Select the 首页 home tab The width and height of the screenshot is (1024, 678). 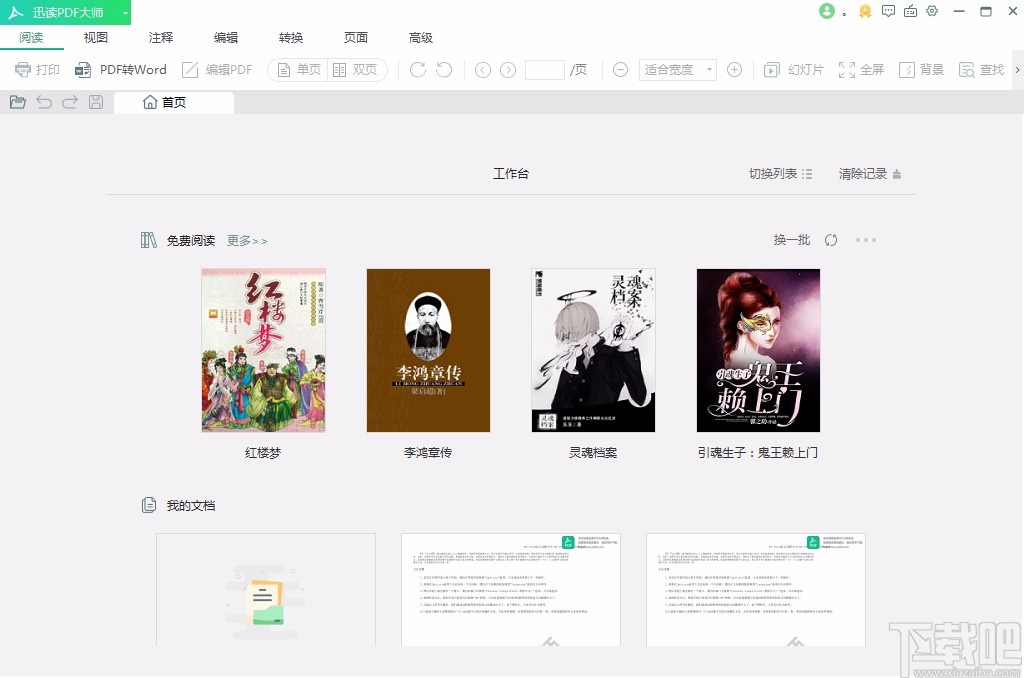(174, 103)
